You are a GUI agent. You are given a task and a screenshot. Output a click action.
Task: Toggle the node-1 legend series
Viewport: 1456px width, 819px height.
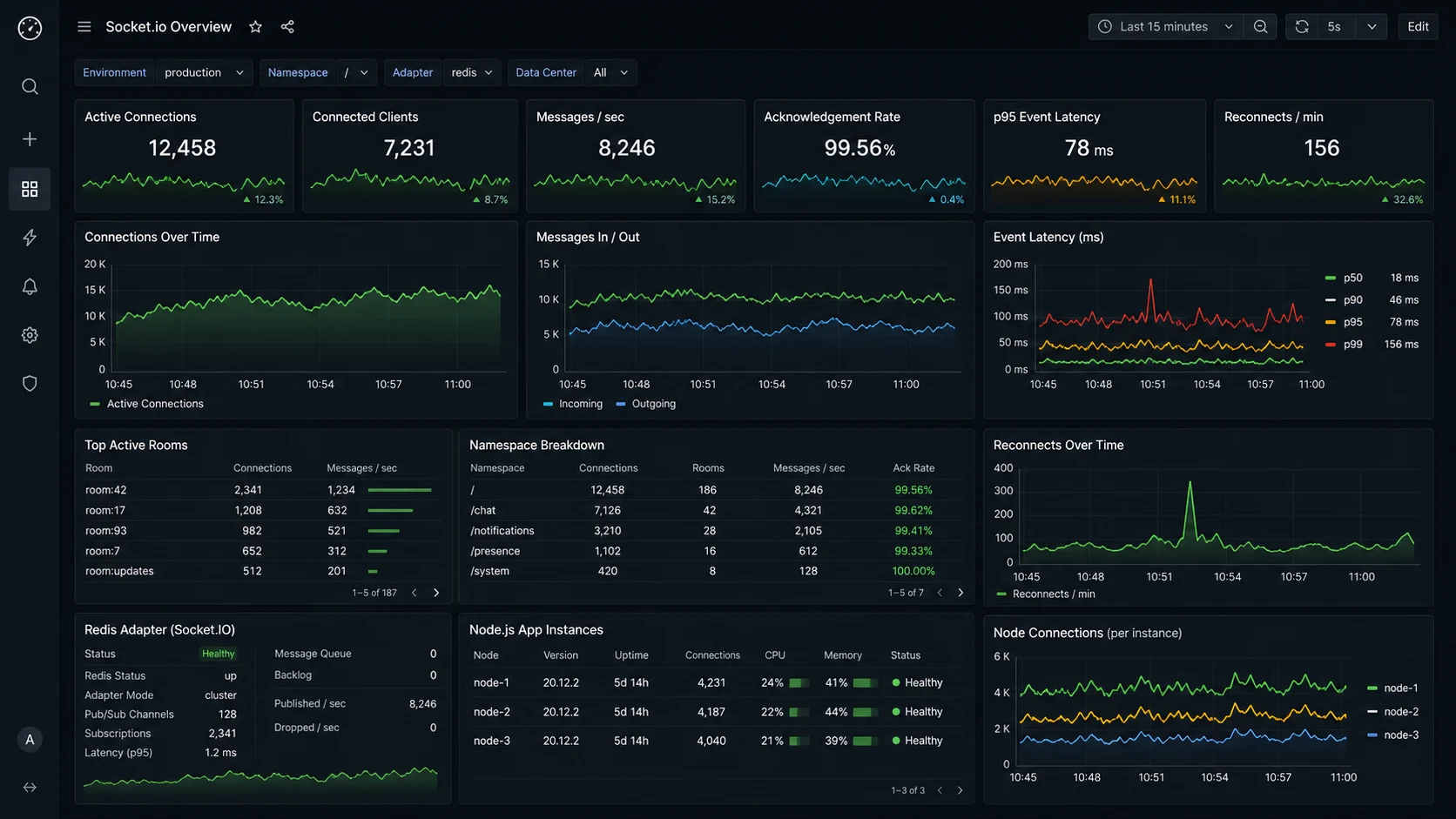1393,688
